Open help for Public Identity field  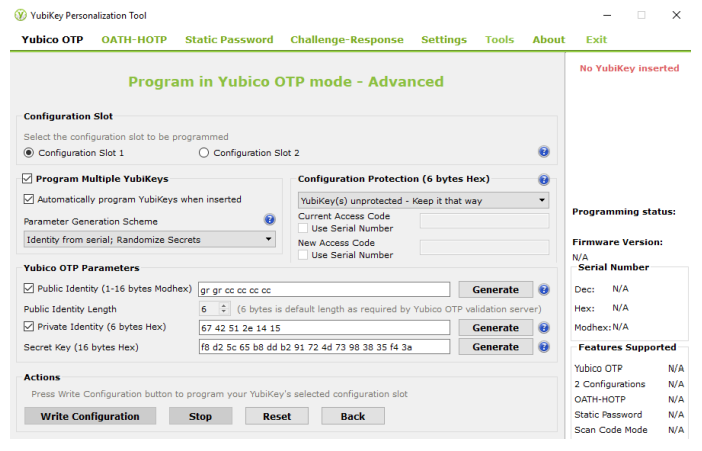pyautogui.click(x=544, y=290)
